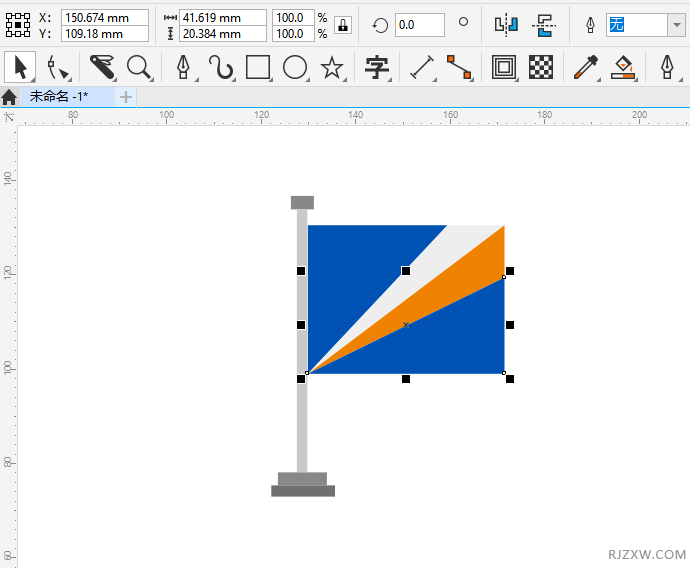
Task: Click the horizontal scale percent field
Action: pyautogui.click(x=293, y=18)
